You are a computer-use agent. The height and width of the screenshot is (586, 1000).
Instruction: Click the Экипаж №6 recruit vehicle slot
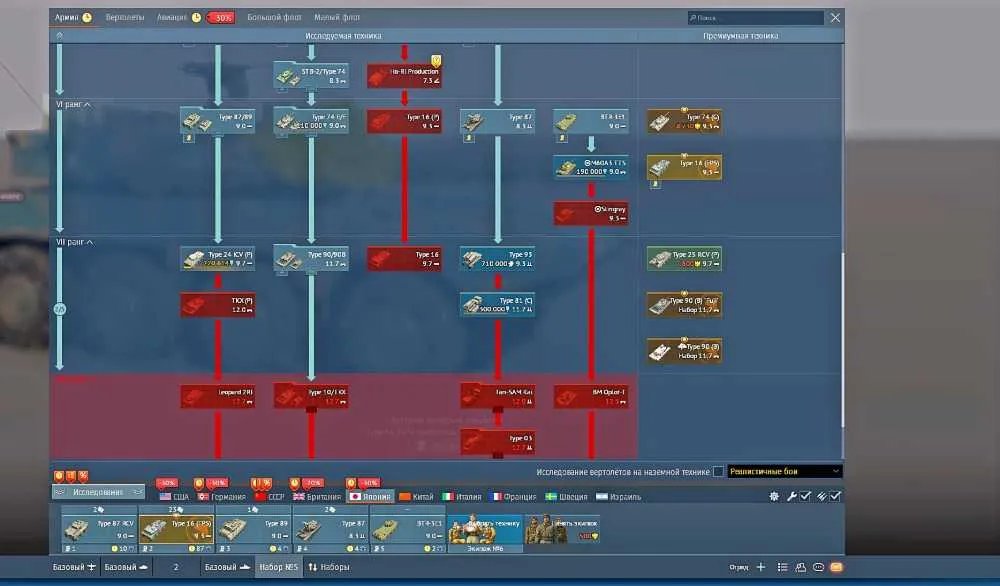click(x=485, y=533)
